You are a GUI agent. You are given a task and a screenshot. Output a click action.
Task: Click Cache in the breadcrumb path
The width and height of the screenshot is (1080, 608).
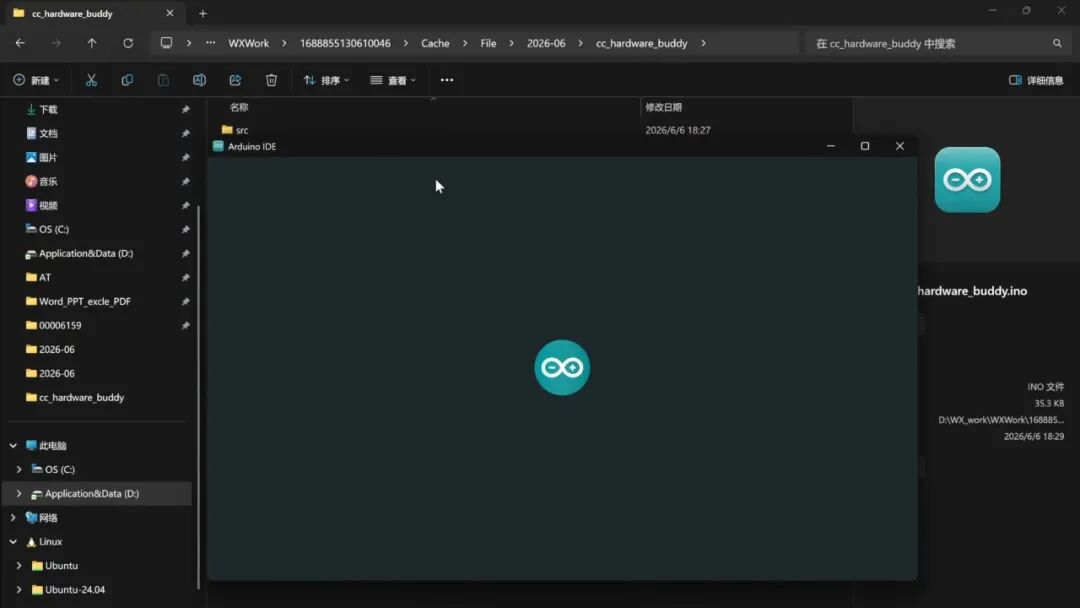[x=435, y=43]
